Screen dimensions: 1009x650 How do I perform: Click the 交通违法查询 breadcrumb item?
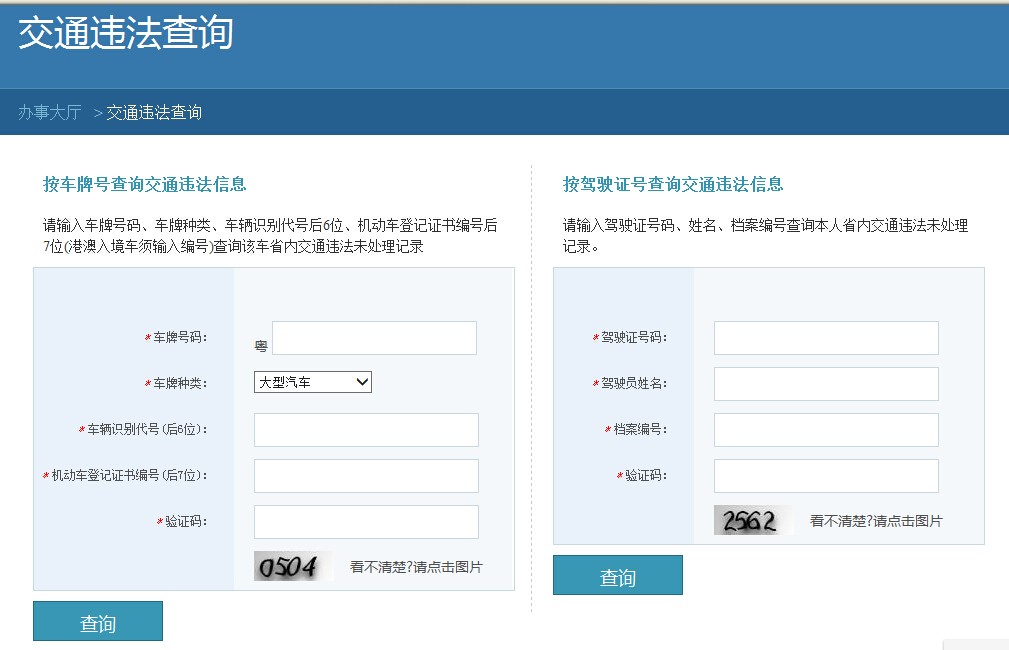[x=154, y=113]
